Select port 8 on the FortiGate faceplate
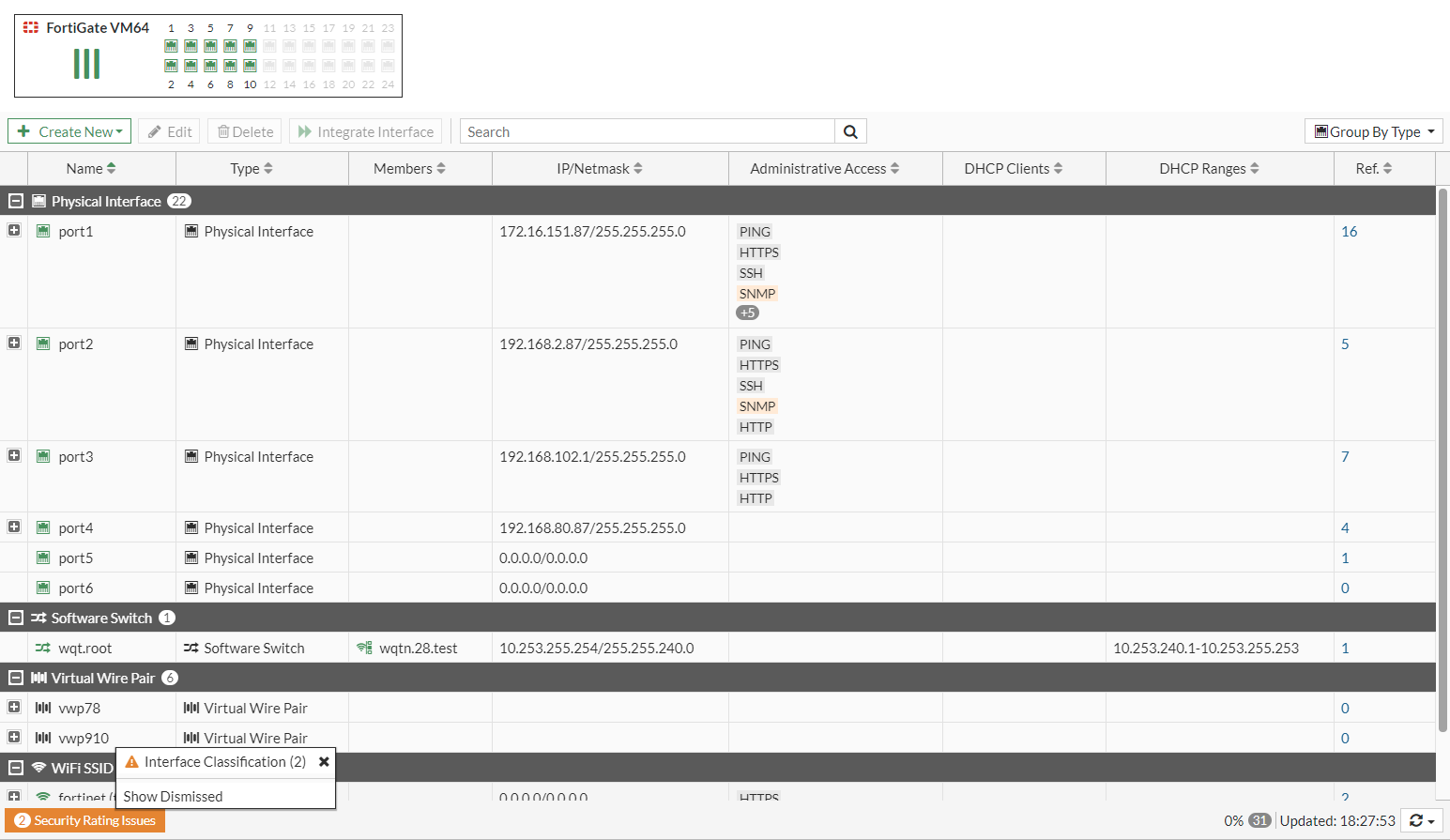The image size is (1450, 840). (x=230, y=66)
